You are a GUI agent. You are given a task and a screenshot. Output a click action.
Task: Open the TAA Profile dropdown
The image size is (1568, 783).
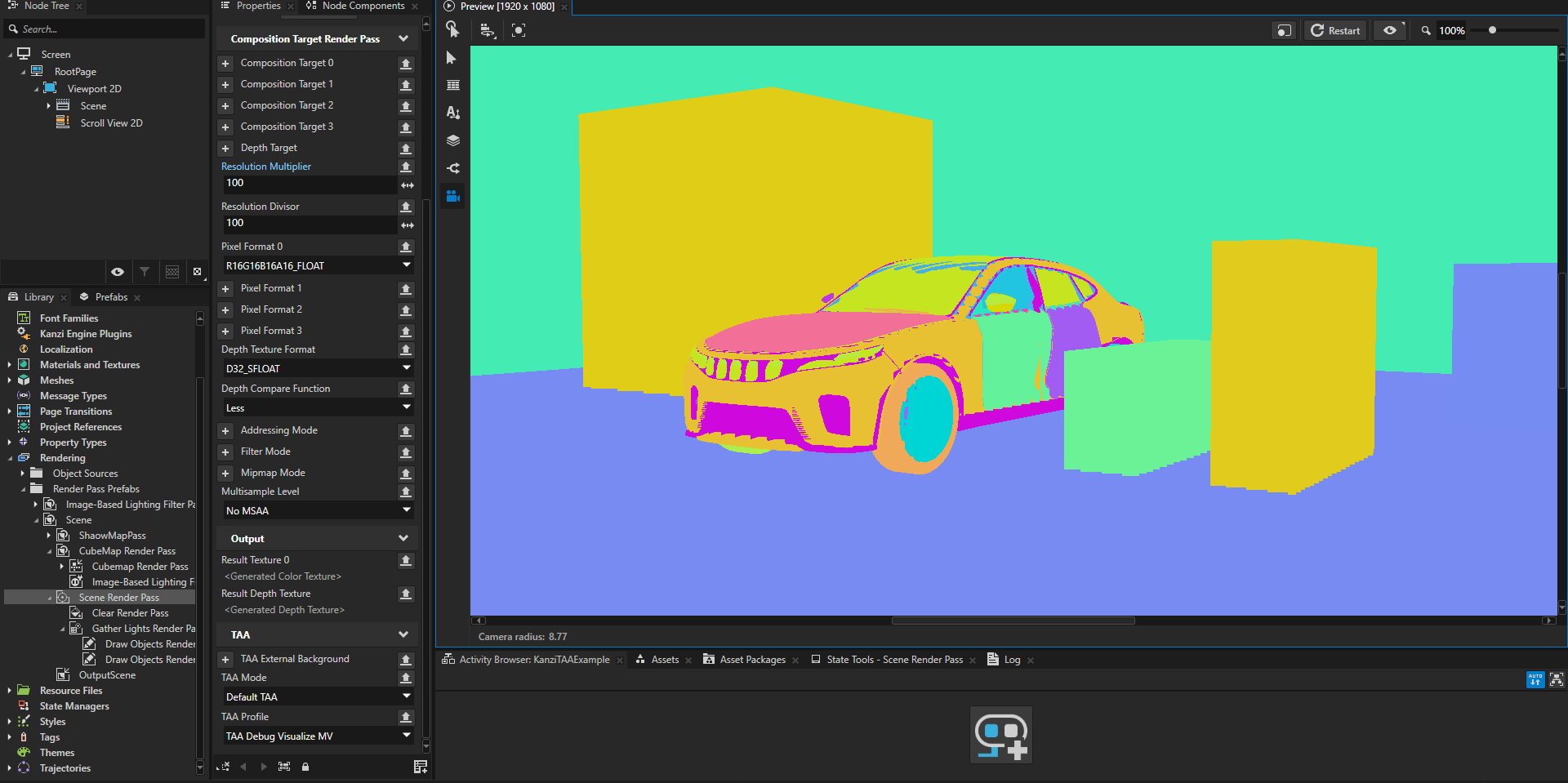tap(318, 736)
